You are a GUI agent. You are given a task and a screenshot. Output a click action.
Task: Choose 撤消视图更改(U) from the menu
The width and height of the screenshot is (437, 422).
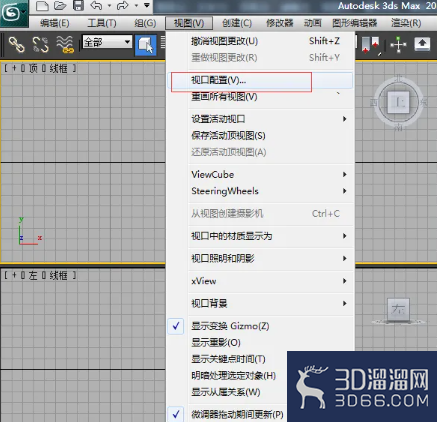261,41
